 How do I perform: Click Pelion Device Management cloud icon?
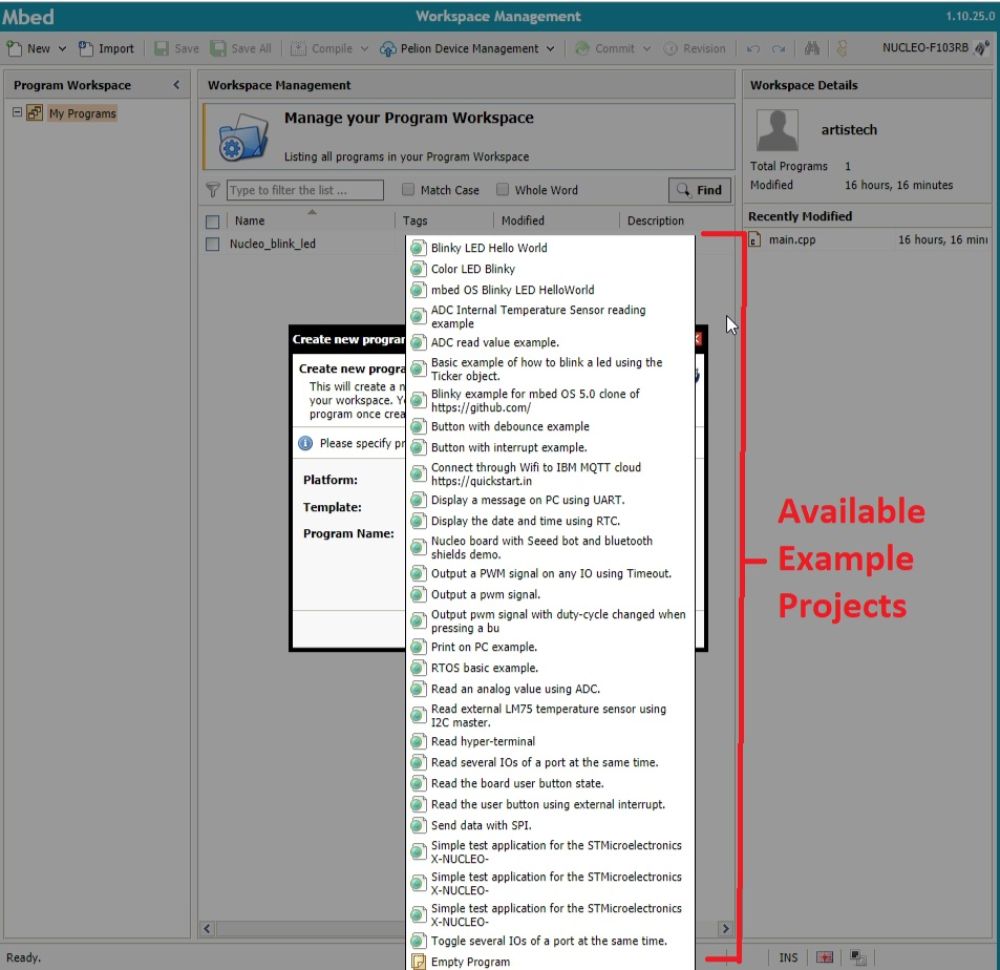pos(388,48)
